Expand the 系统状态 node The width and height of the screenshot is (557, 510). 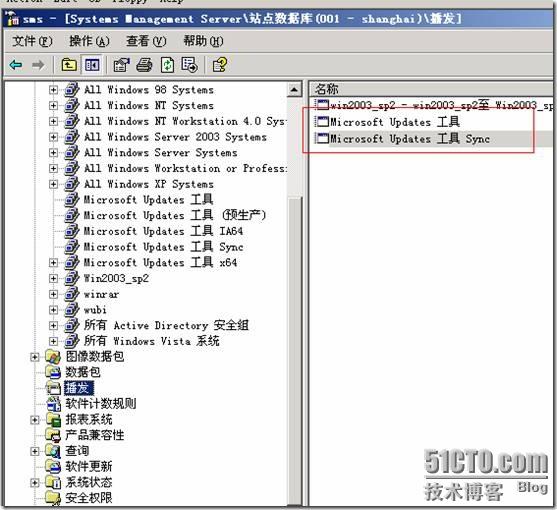pyautogui.click(x=34, y=482)
